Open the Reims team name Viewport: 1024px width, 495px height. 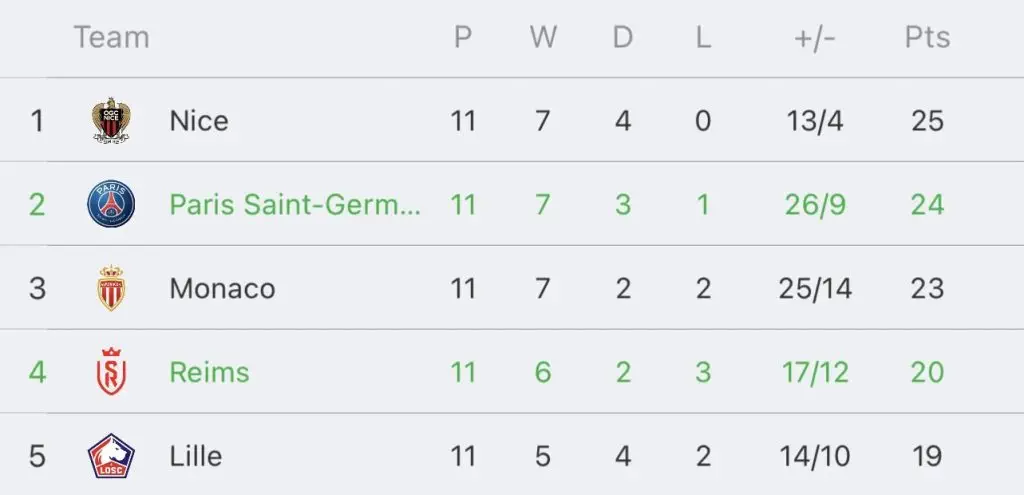click(x=210, y=372)
